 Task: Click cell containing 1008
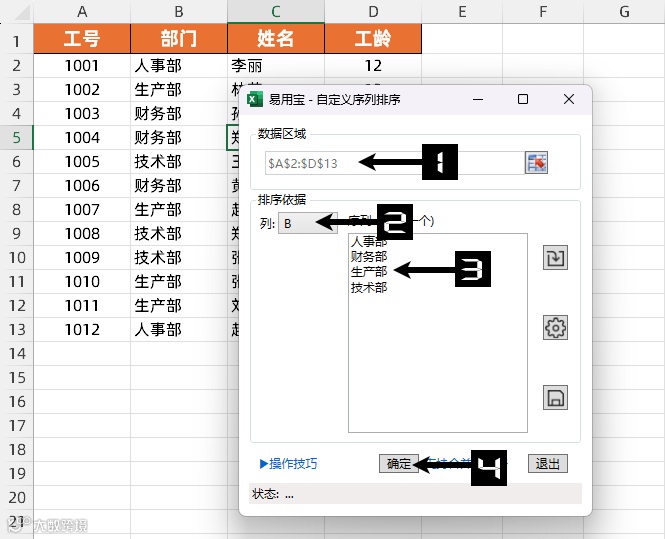pyautogui.click(x=82, y=233)
